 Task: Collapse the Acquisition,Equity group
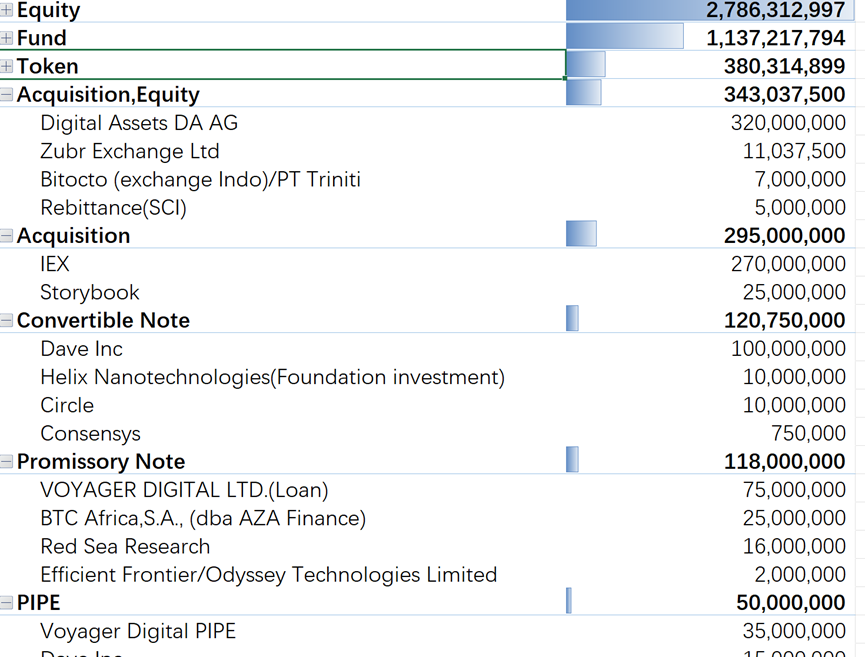click(x=8, y=94)
